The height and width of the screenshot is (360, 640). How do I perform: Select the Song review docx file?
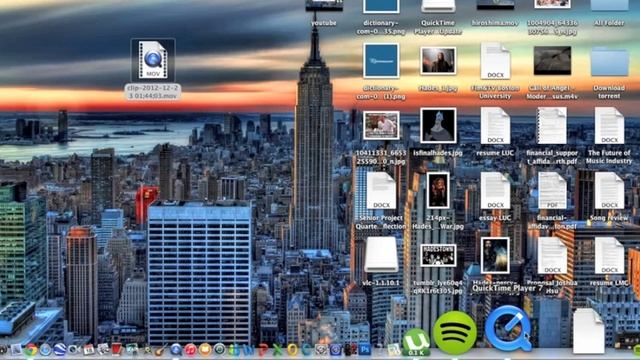point(609,190)
